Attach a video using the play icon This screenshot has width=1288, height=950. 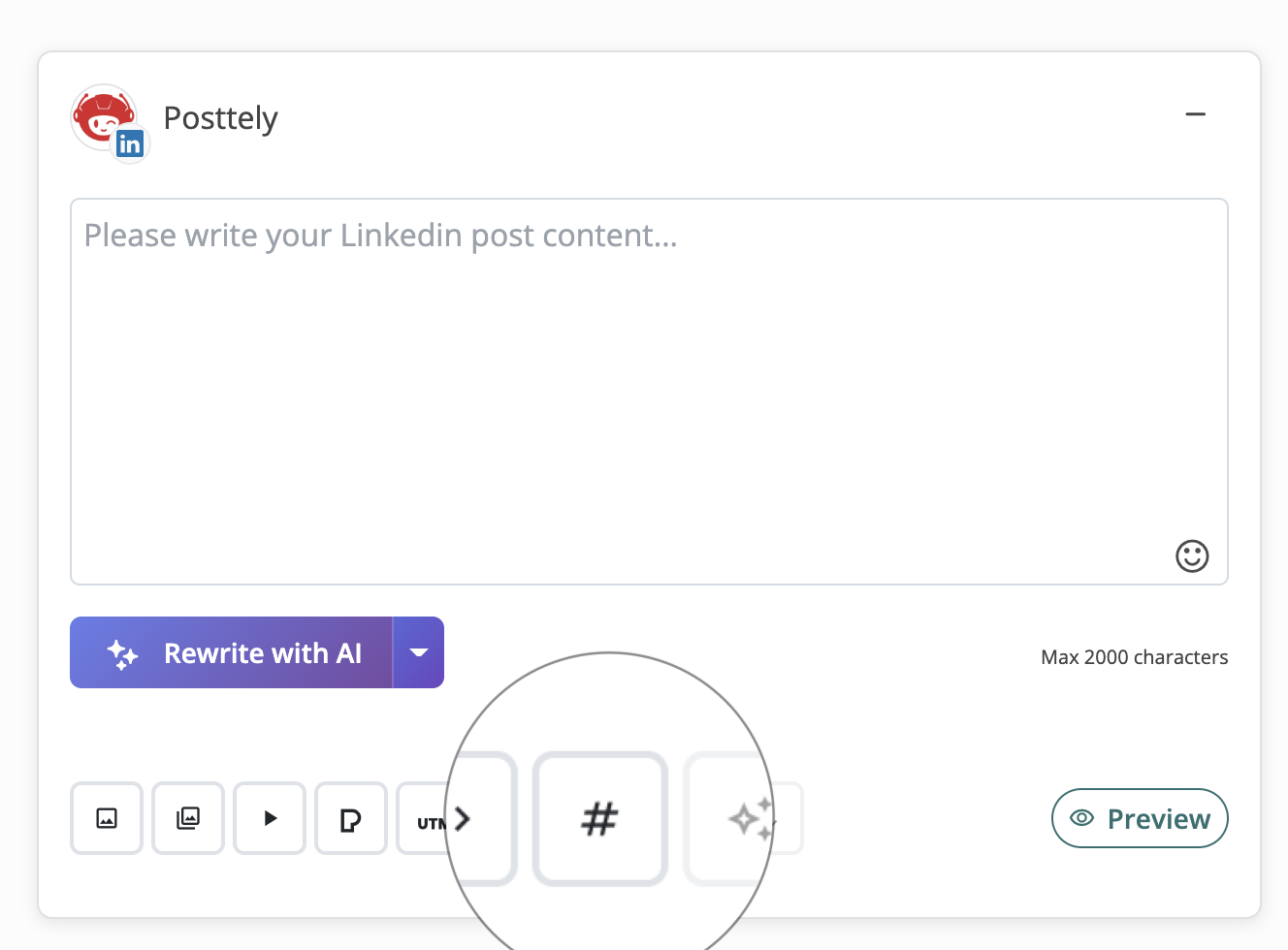pos(270,819)
